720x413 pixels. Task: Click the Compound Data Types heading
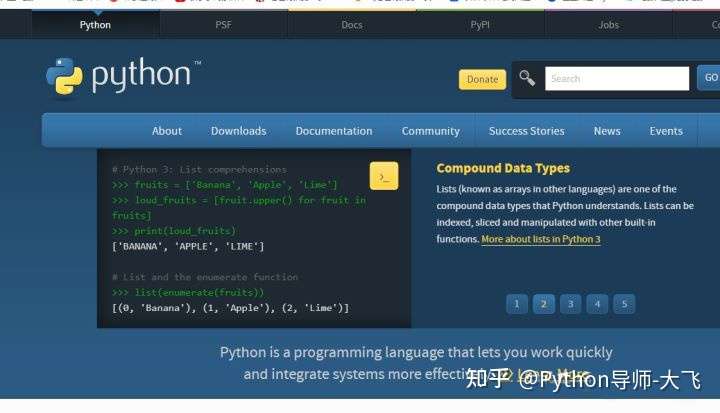pos(503,168)
